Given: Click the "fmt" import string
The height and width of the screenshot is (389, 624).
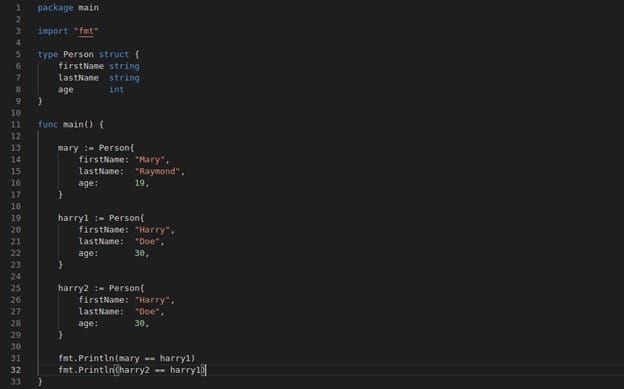Looking at the screenshot, I should click(x=86, y=31).
